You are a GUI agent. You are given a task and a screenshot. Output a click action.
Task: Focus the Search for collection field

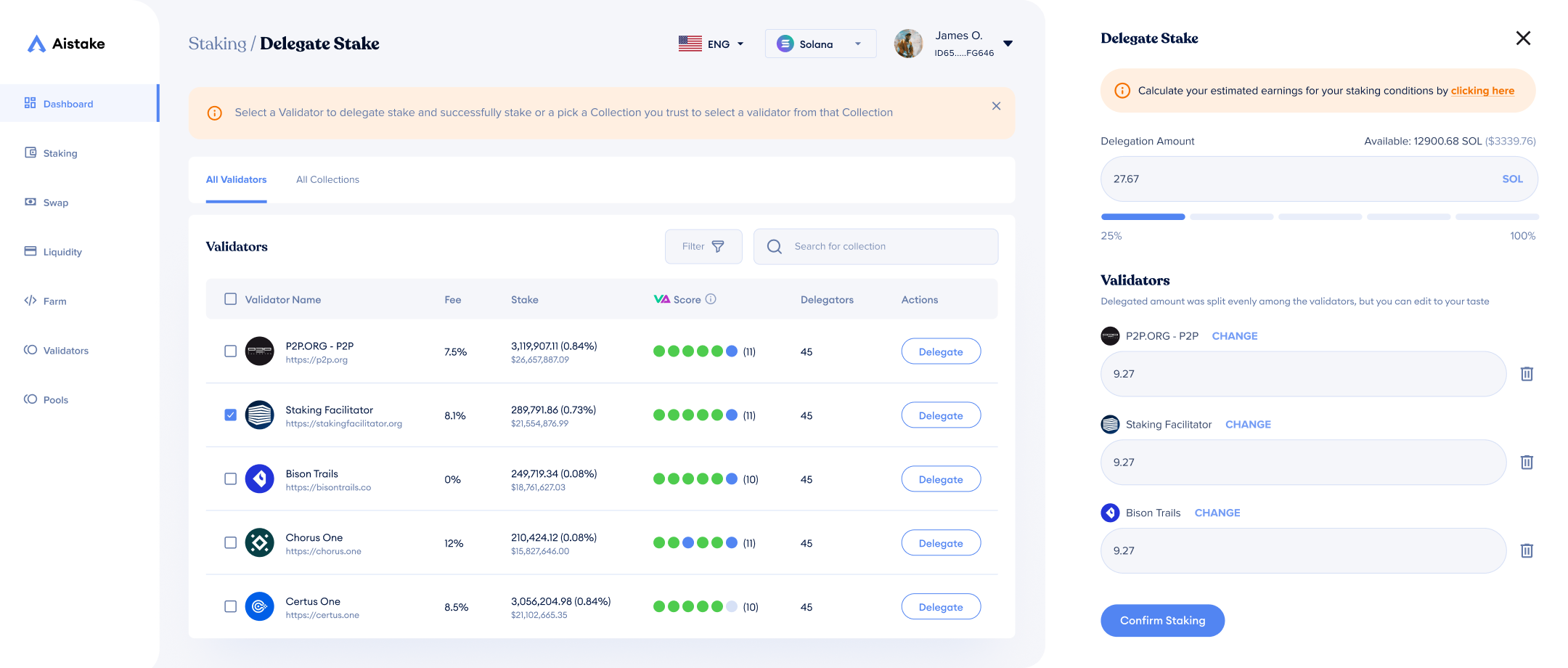point(875,247)
